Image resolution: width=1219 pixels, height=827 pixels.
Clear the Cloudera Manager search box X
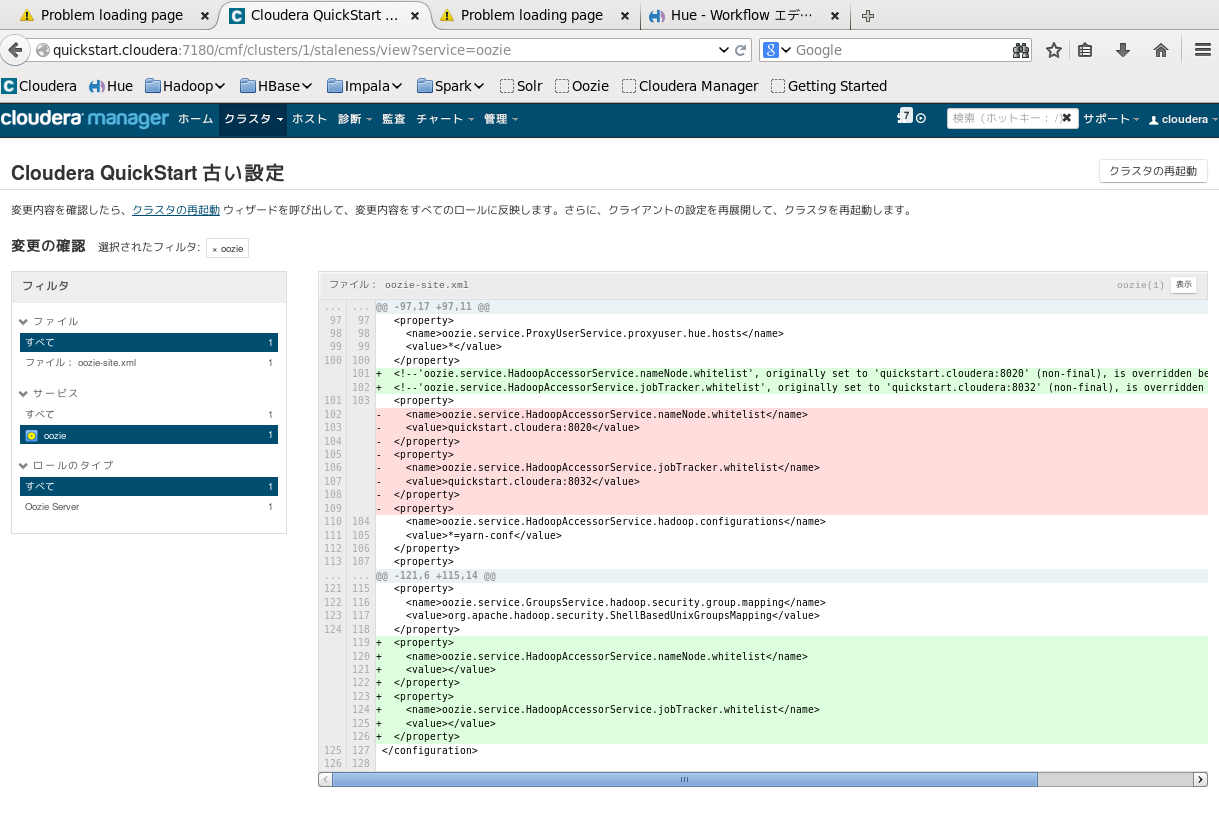click(x=1066, y=118)
